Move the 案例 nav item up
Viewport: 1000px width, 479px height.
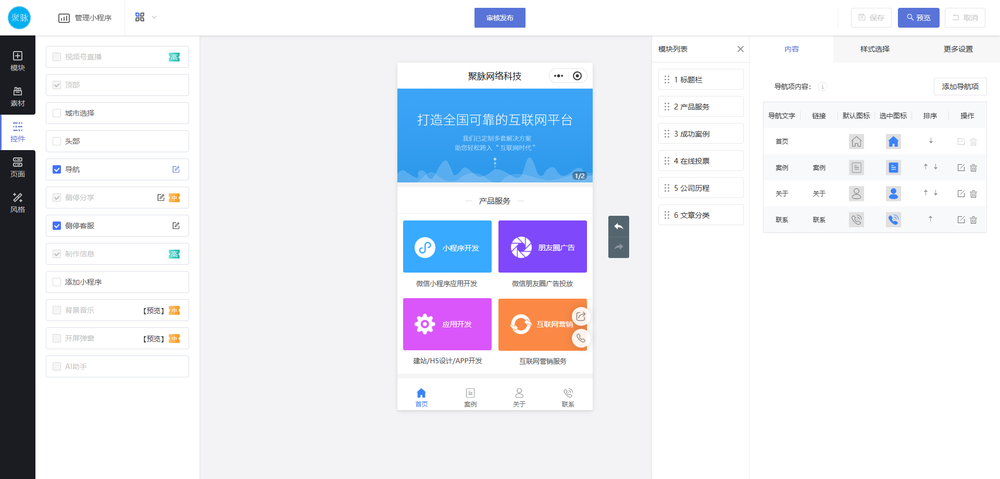[925, 167]
